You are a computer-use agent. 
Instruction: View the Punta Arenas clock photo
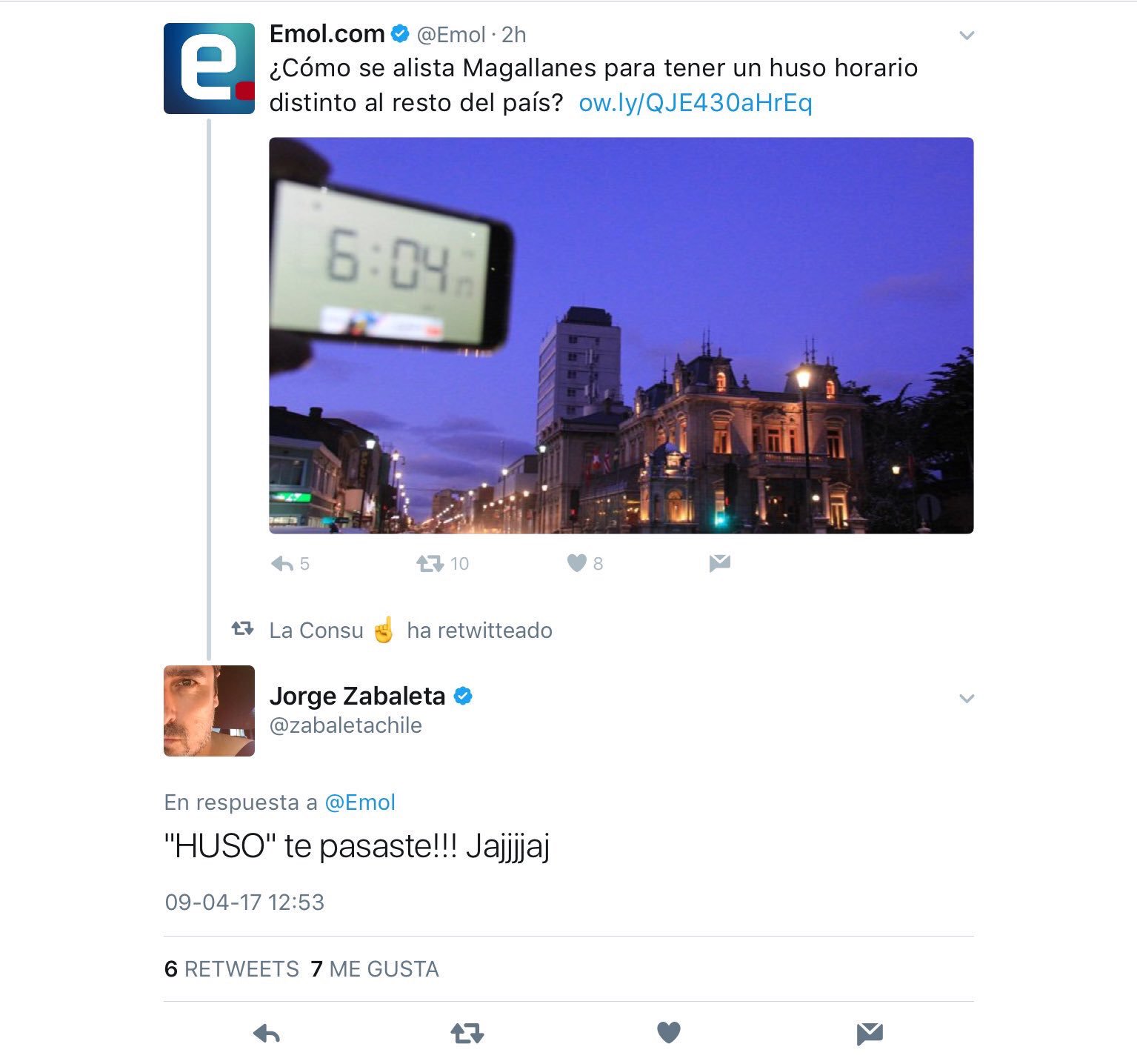click(x=621, y=335)
